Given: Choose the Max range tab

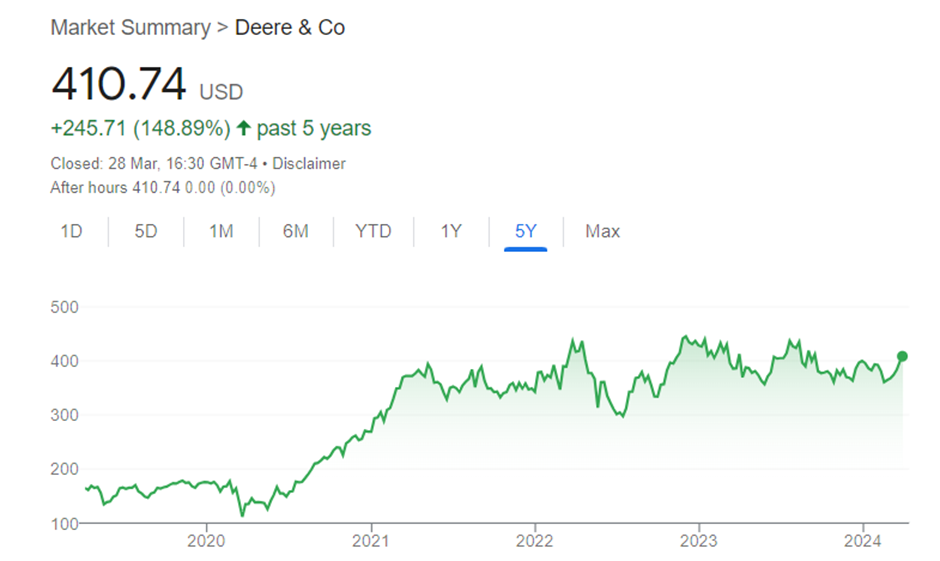Looking at the screenshot, I should [x=602, y=231].
